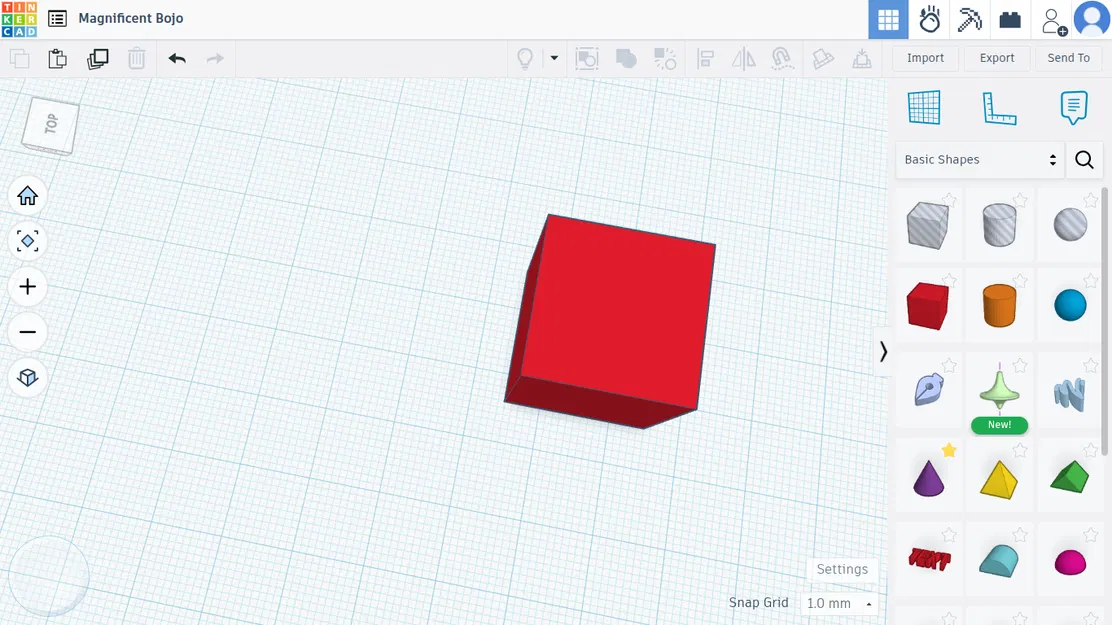Click the Paste toolbar icon

click(x=57, y=58)
